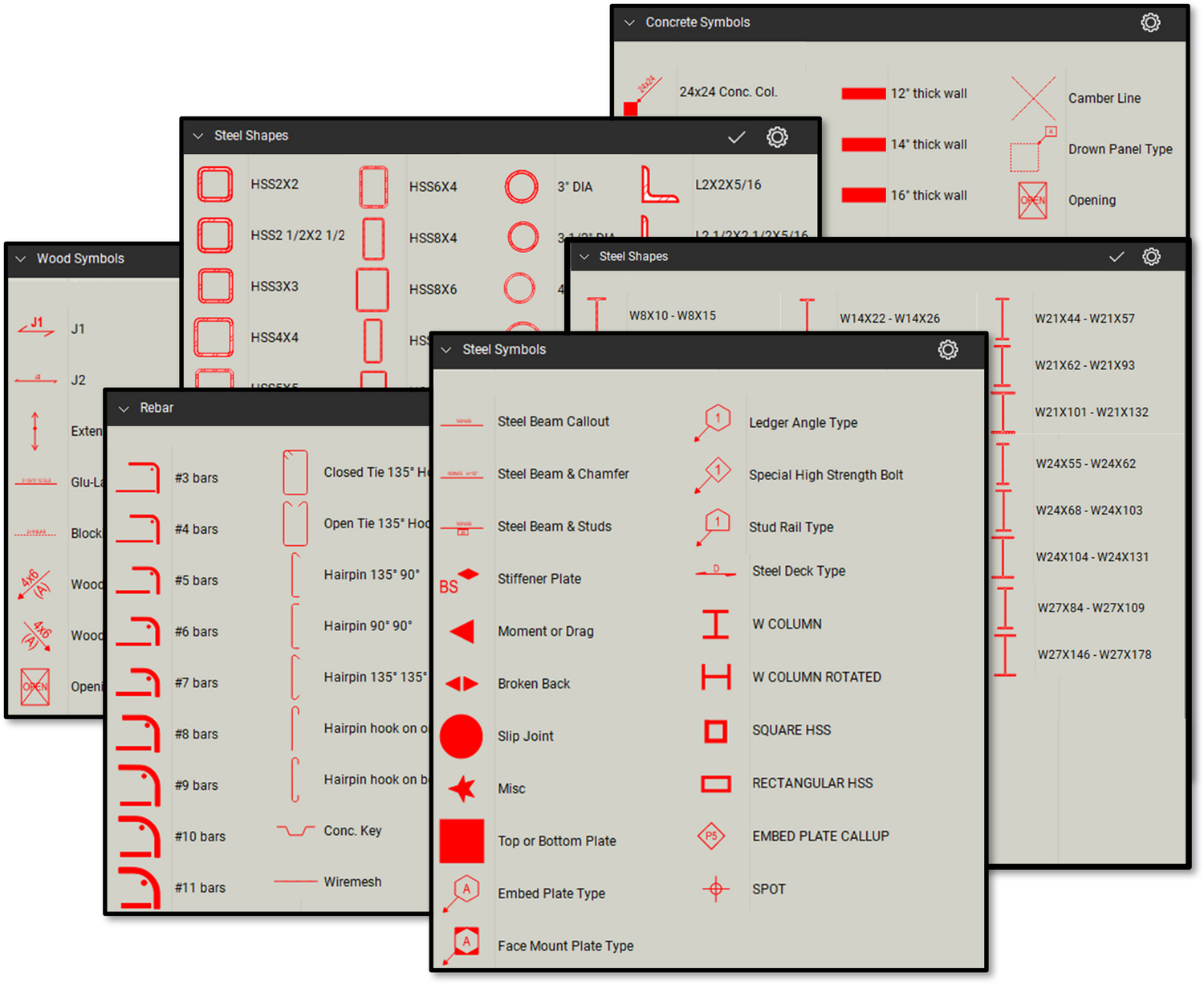Viewport: 1204px width, 985px height.
Task: Select the Steel Beam Callout label
Action: [x=553, y=421]
